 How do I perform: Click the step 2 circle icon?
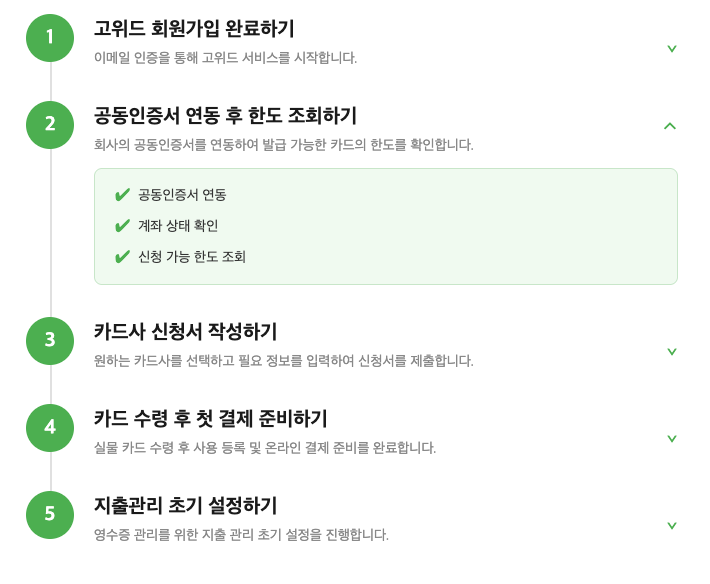[x=50, y=124]
